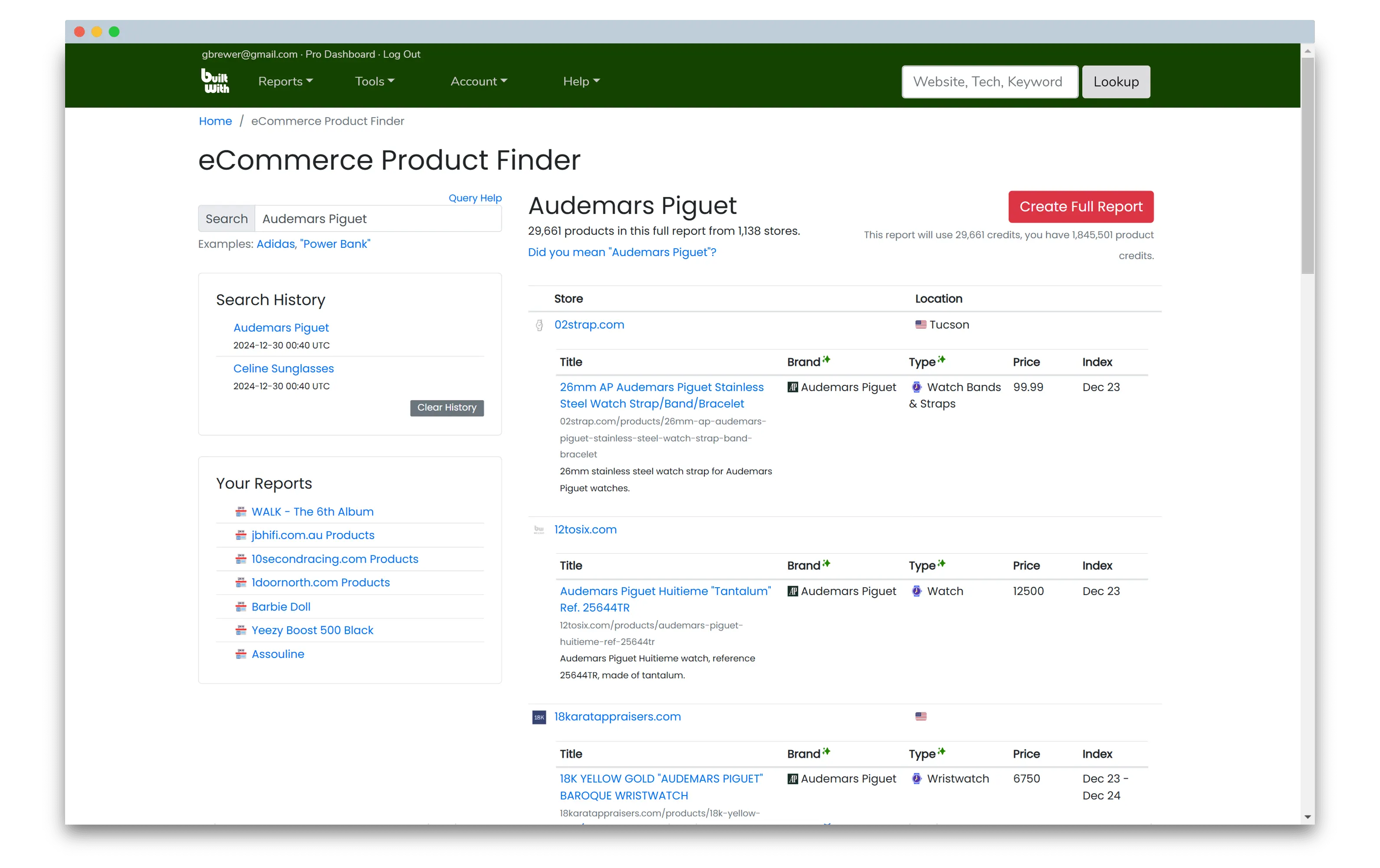Click the Create Full Report button
This screenshot has height=868, width=1380.
click(x=1080, y=207)
